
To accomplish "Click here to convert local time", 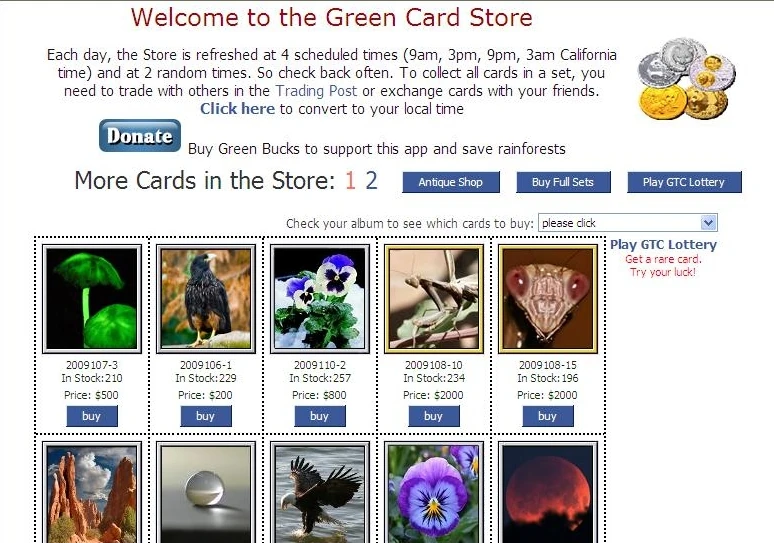I will click(x=237, y=109).
